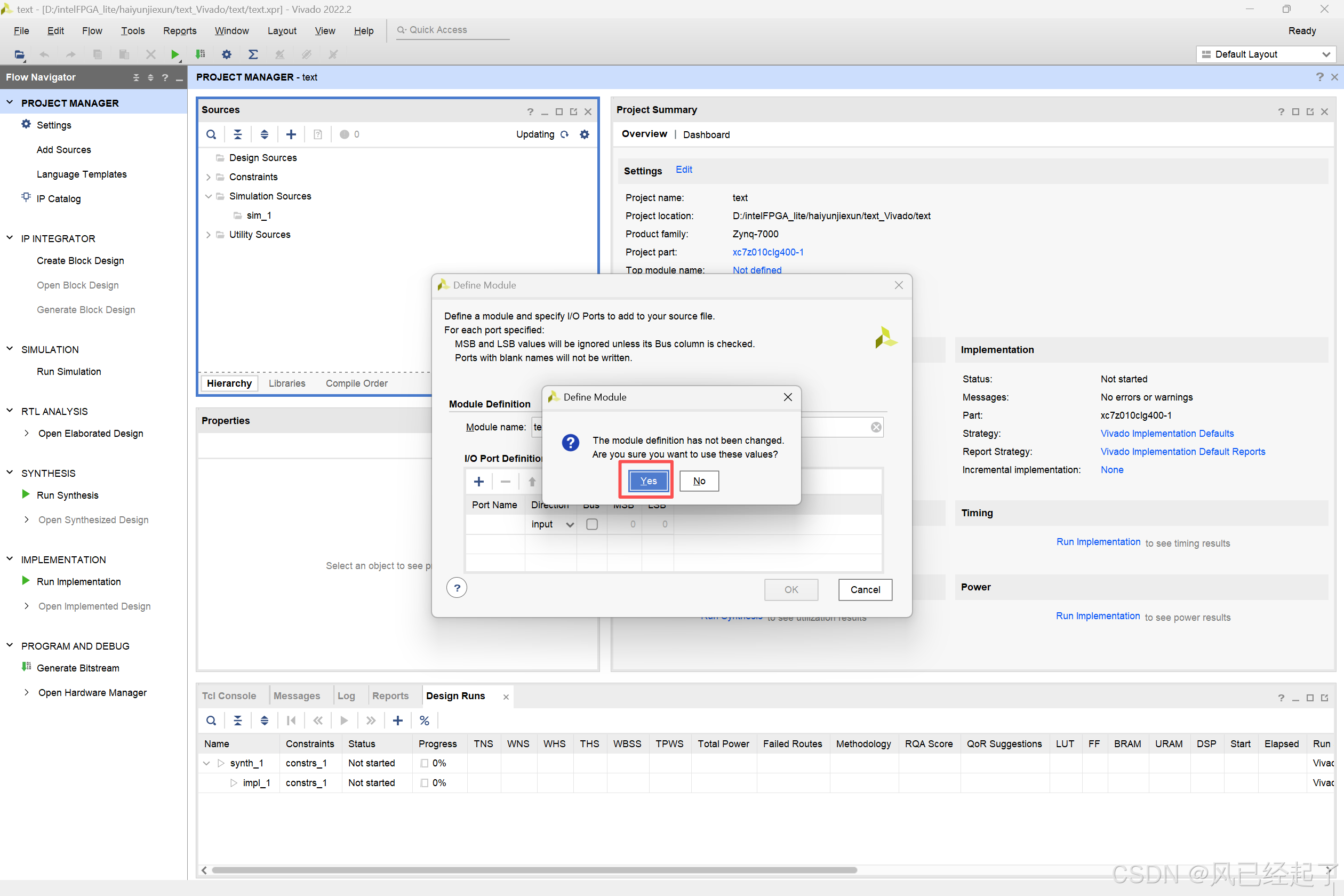1344x896 pixels.
Task: Toggle the Bus checkbox in the port row
Action: (x=592, y=525)
